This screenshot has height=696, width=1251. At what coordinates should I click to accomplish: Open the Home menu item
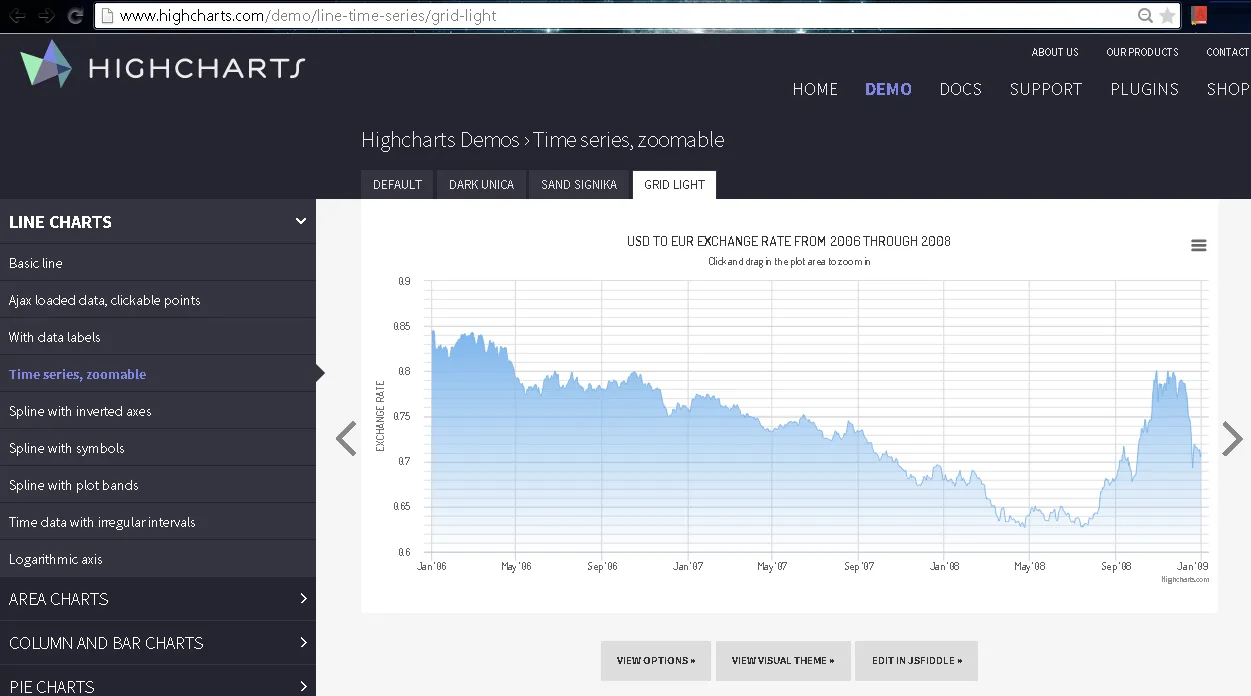pos(815,89)
